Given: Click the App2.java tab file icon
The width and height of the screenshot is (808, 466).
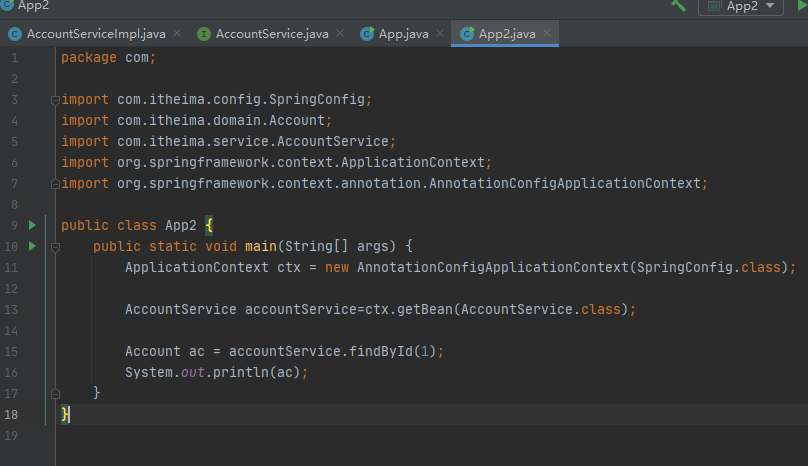Looking at the screenshot, I should click(467, 34).
